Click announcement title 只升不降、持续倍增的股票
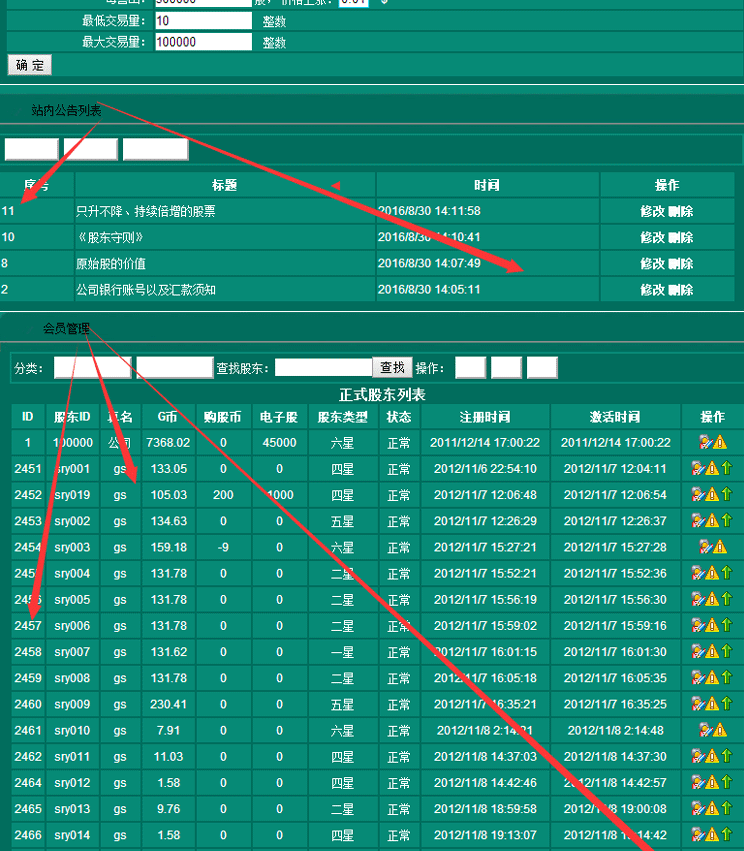 (145, 211)
